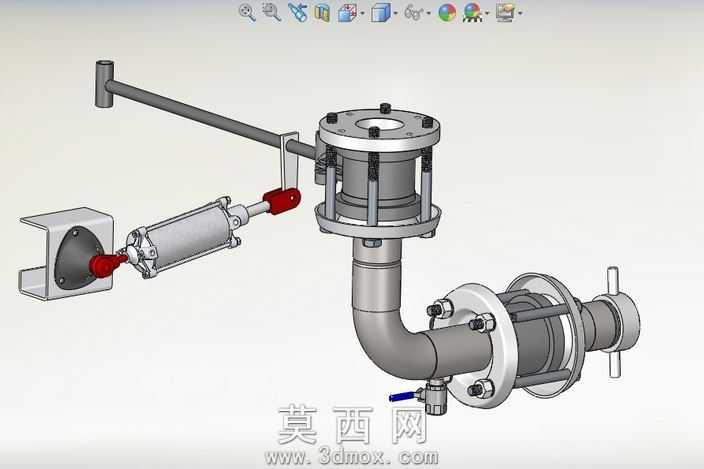
Task: Click the Apply Scene icon
Action: click(x=472, y=13)
